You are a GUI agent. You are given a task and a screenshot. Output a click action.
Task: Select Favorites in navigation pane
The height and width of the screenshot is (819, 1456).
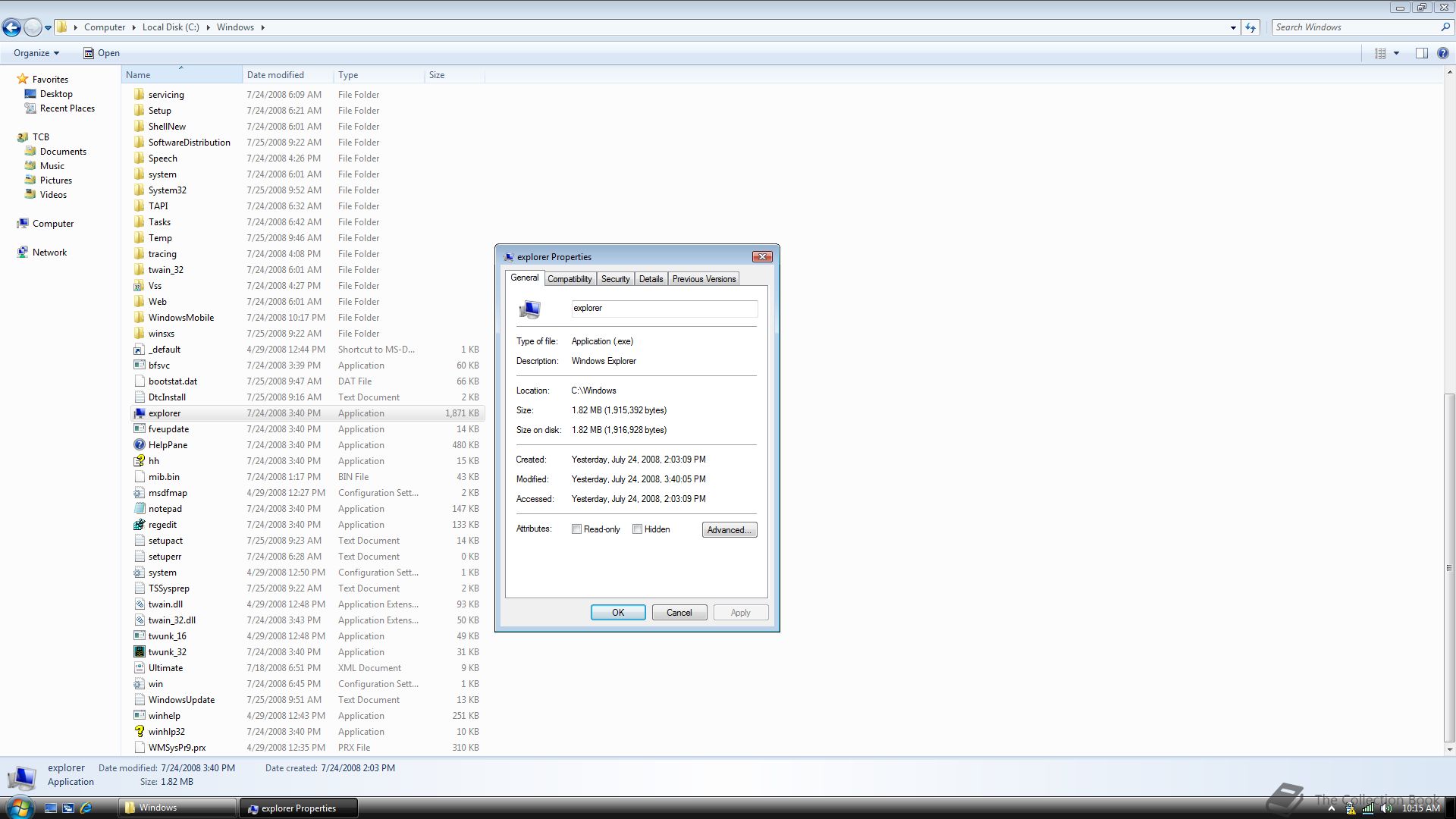point(50,79)
